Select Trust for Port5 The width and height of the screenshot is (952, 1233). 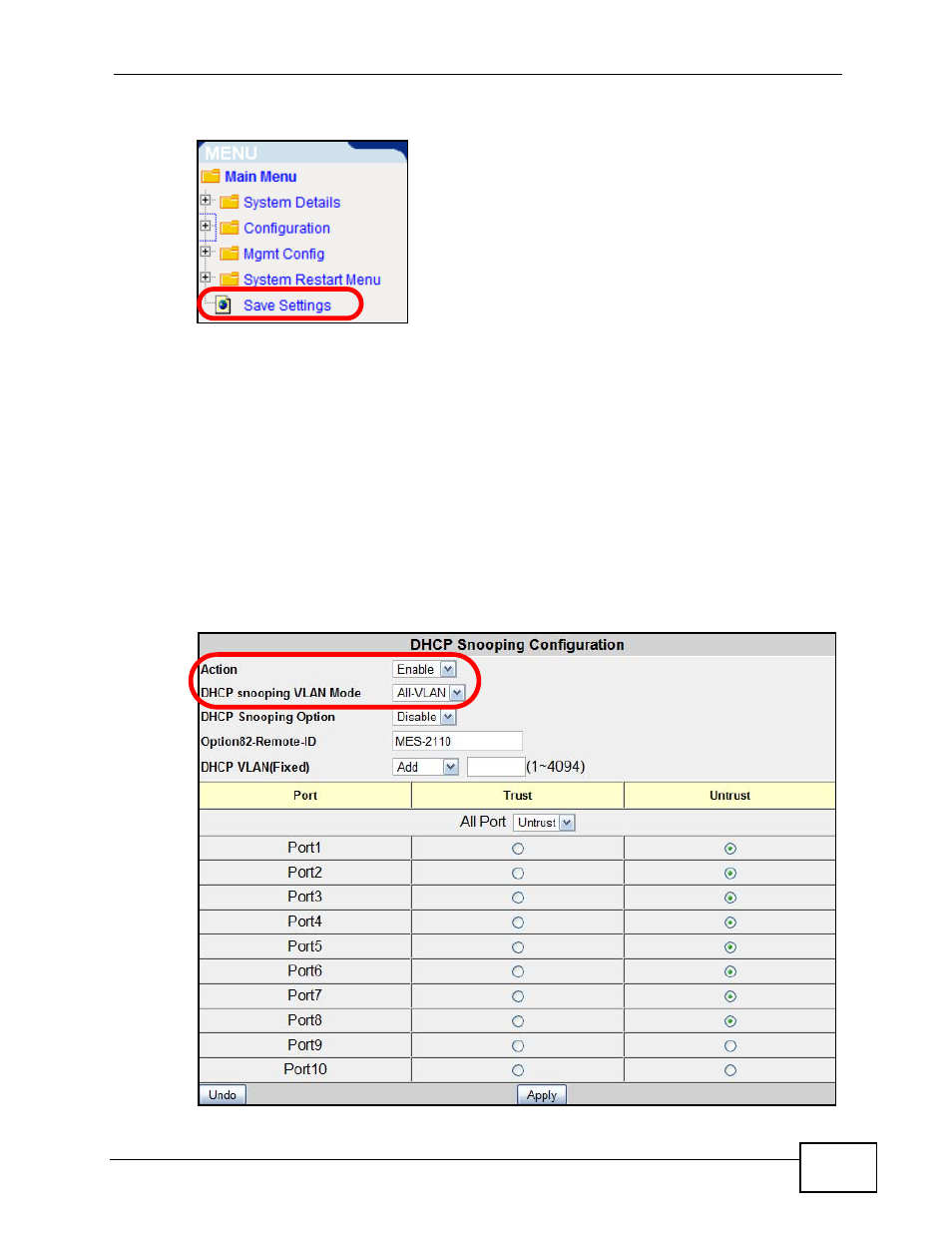[x=518, y=947]
